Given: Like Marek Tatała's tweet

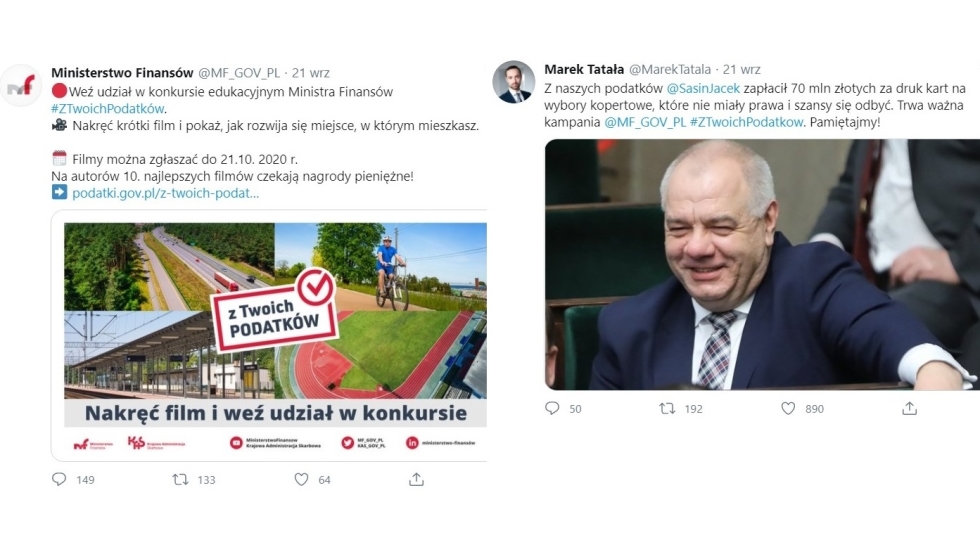Looking at the screenshot, I should [x=788, y=408].
